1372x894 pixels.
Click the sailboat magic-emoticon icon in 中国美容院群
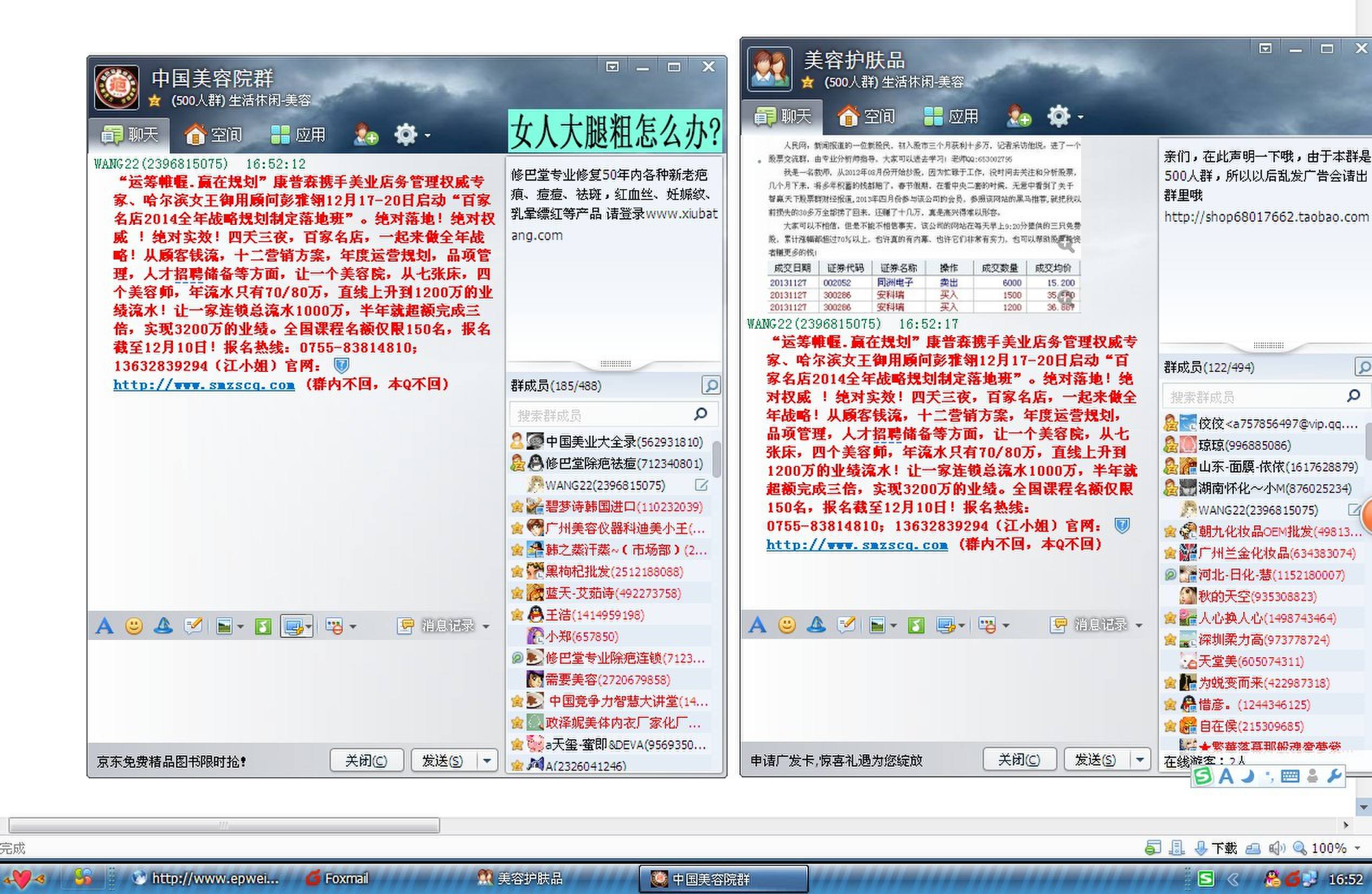[163, 626]
